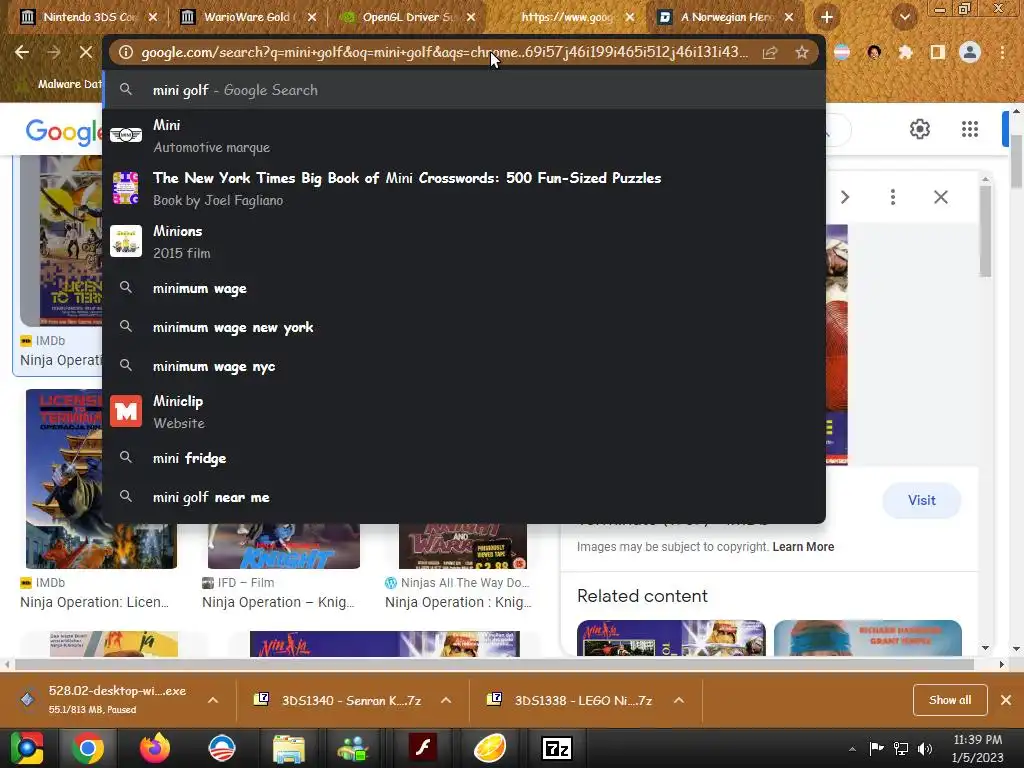The height and width of the screenshot is (768, 1024).
Task: Open File Explorer folder from the taskbar
Action: tap(289, 748)
